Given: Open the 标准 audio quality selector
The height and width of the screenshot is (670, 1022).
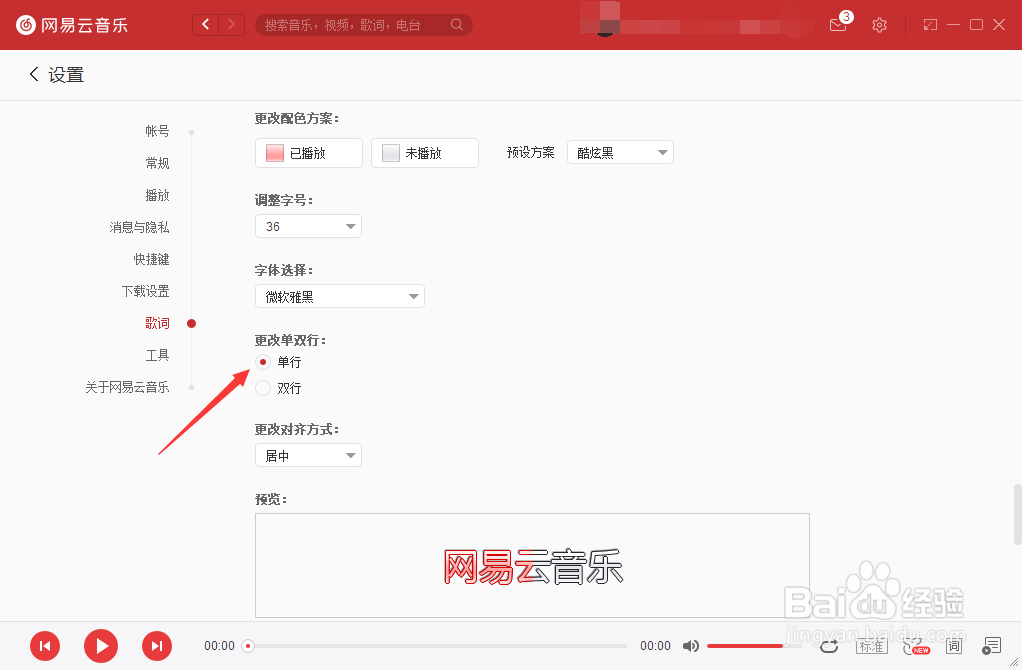Looking at the screenshot, I should tap(871, 646).
